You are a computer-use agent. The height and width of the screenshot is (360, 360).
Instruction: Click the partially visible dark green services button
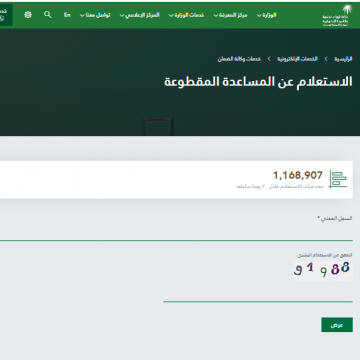point(6,15)
